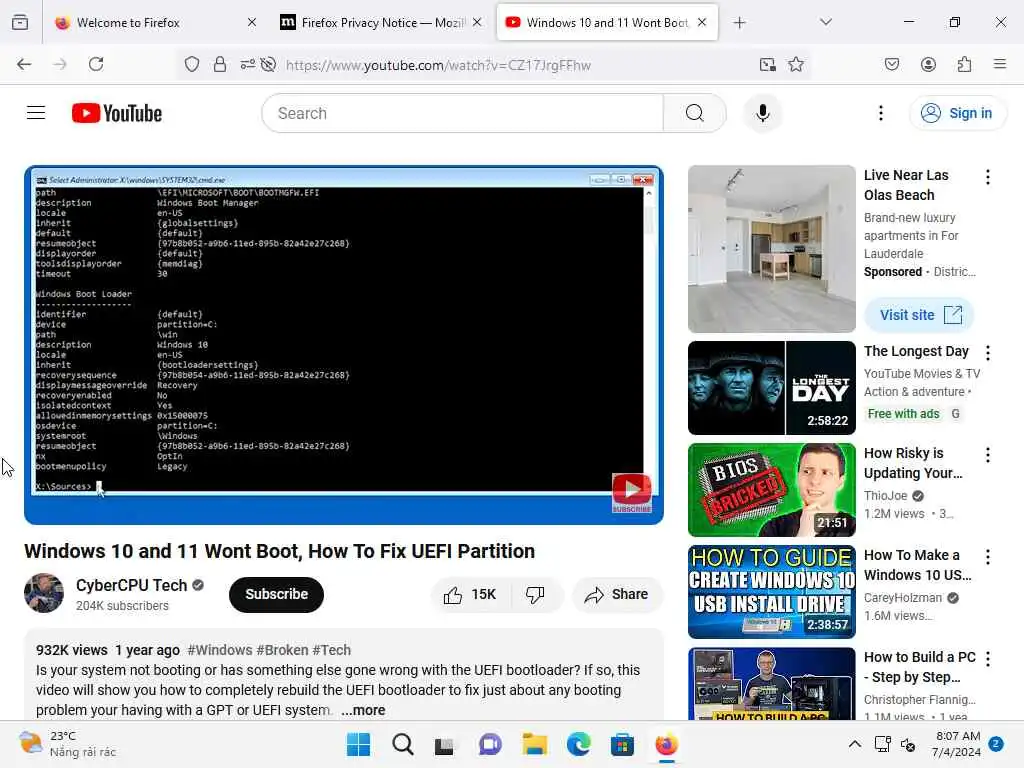Viewport: 1024px width, 768px height.
Task: Launch picture-in-picture from address bar
Action: pos(767,64)
